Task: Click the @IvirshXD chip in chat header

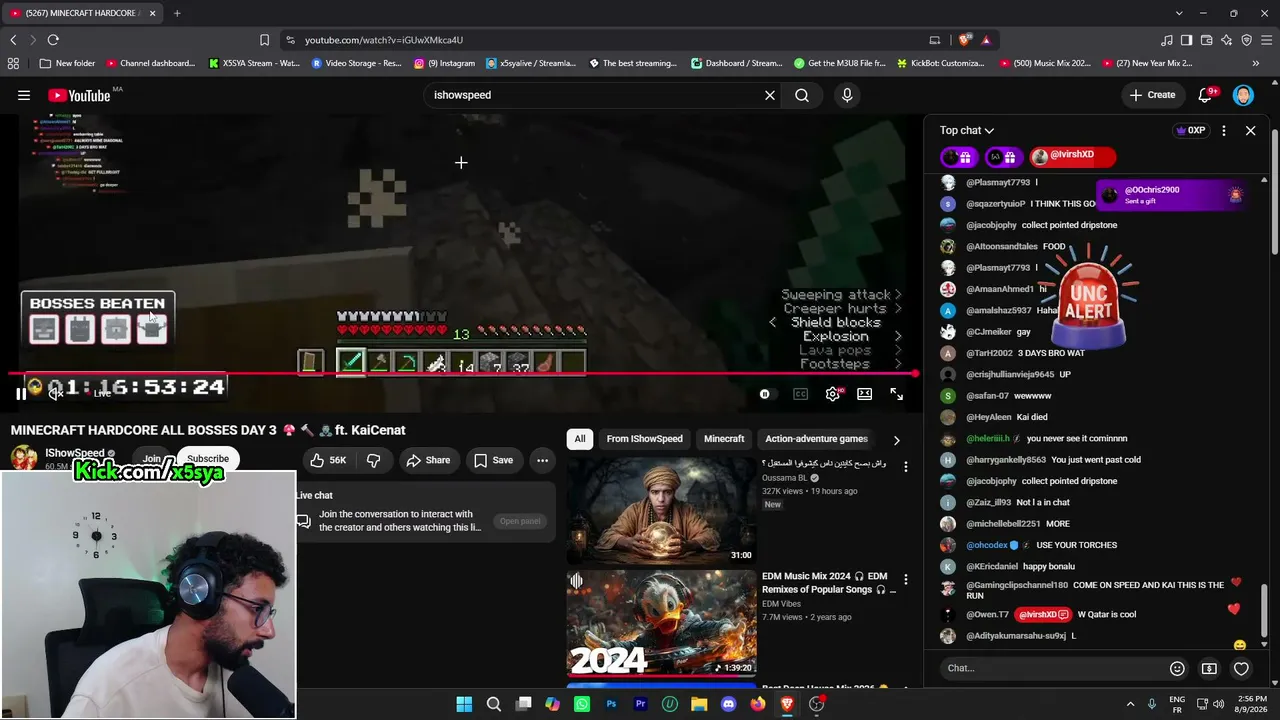Action: tap(1071, 156)
